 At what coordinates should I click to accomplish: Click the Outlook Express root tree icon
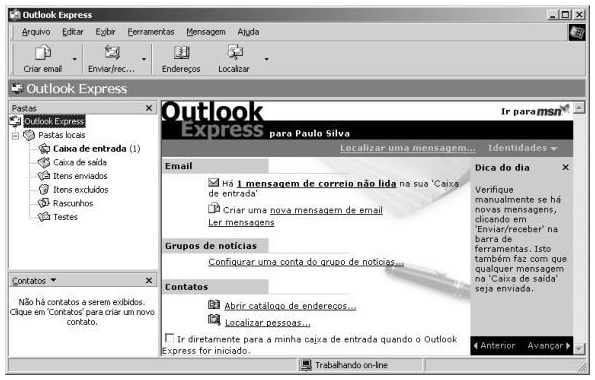coord(15,121)
